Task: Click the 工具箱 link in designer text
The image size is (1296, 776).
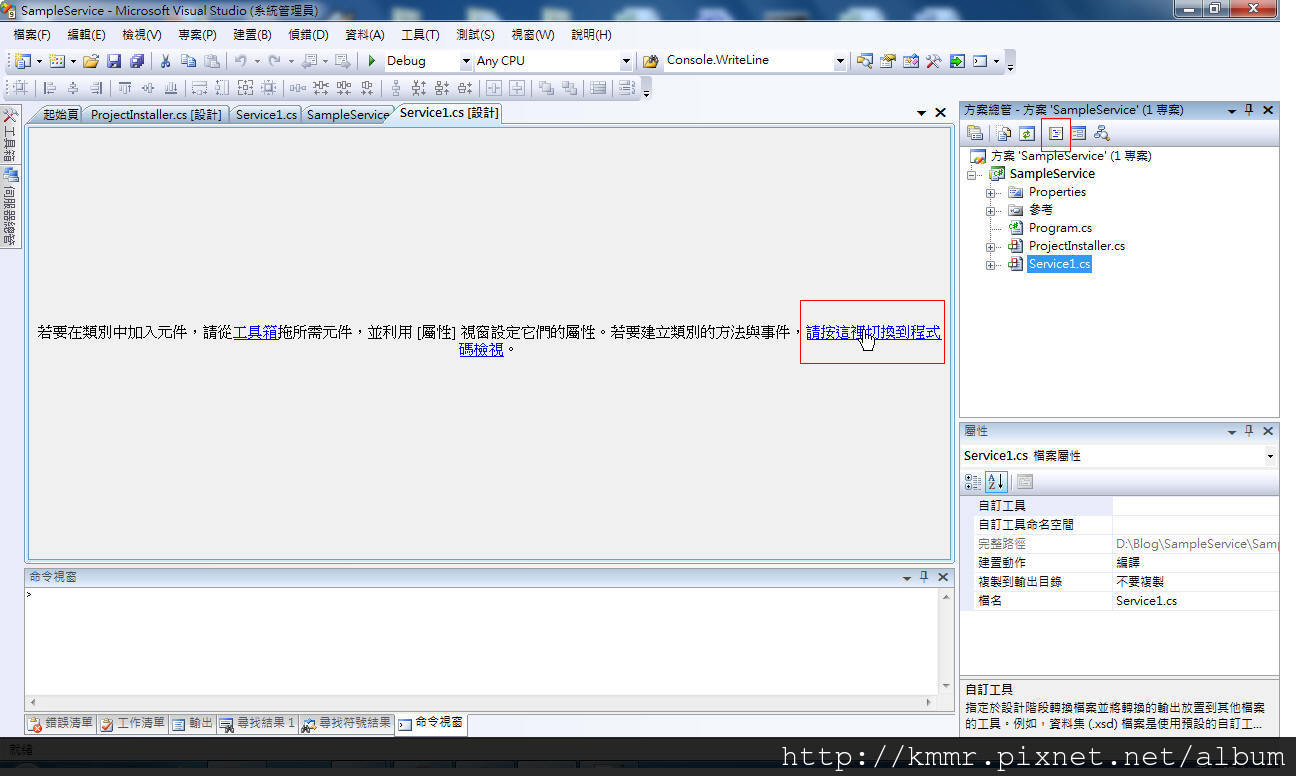Action: coord(255,333)
